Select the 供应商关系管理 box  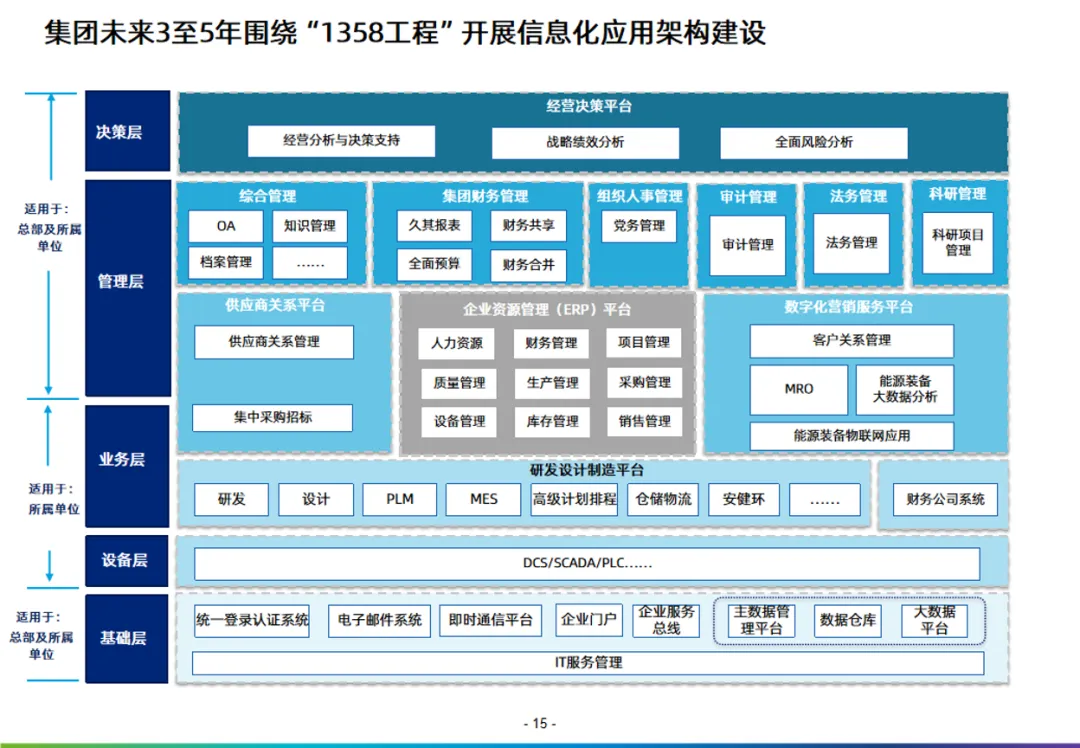coord(274,342)
